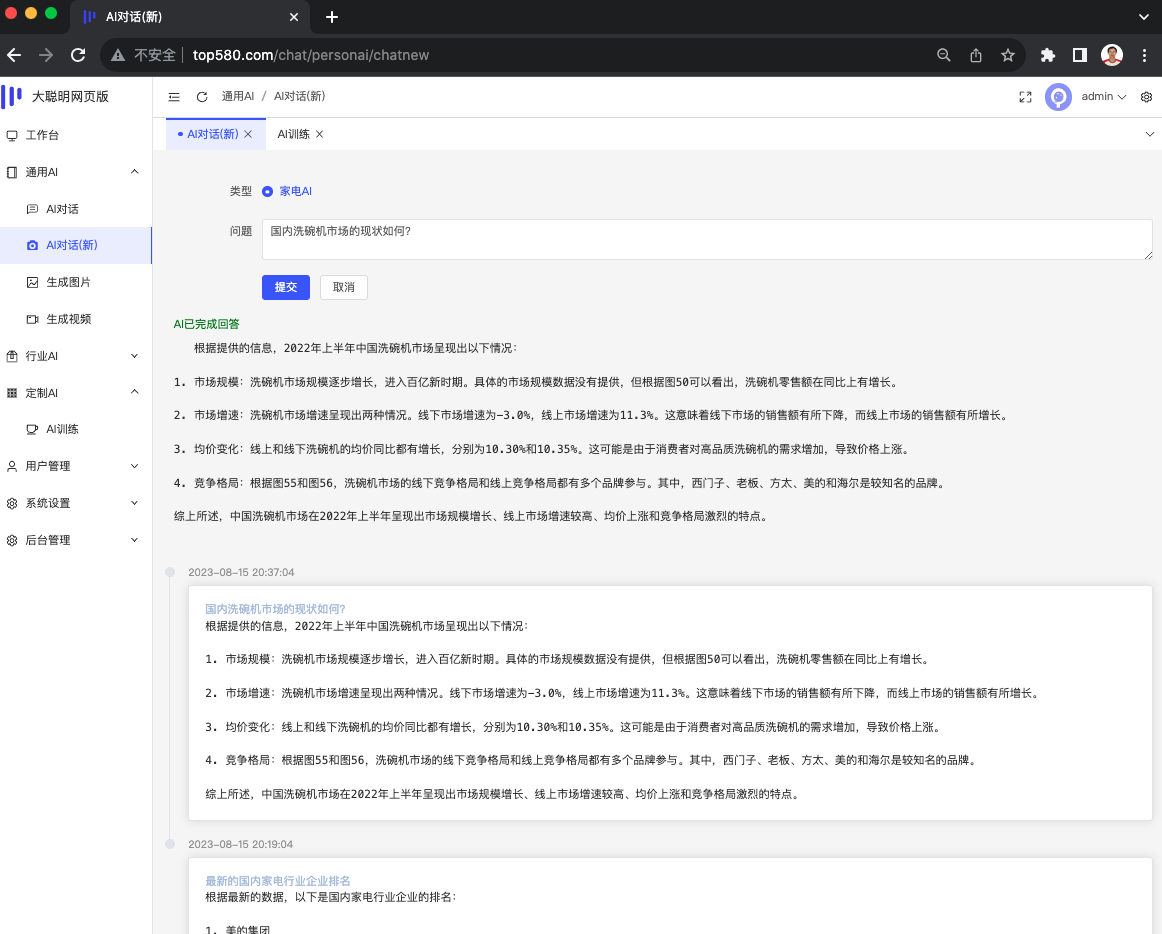Select the 家电AI radio button

pyautogui.click(x=268, y=191)
